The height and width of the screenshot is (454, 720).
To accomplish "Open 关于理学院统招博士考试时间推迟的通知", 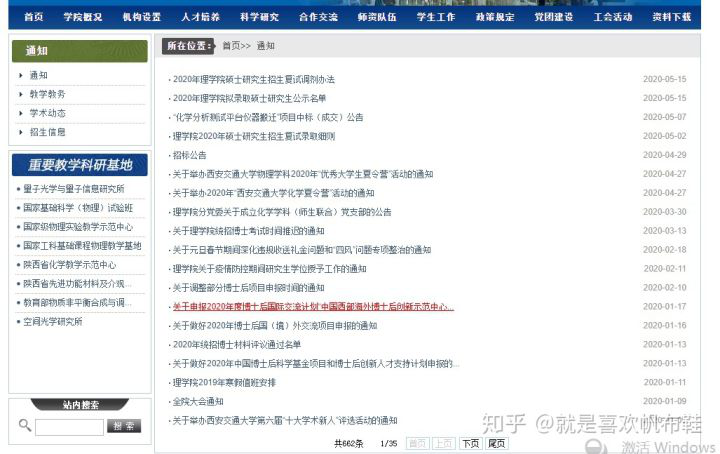I will (x=248, y=231).
